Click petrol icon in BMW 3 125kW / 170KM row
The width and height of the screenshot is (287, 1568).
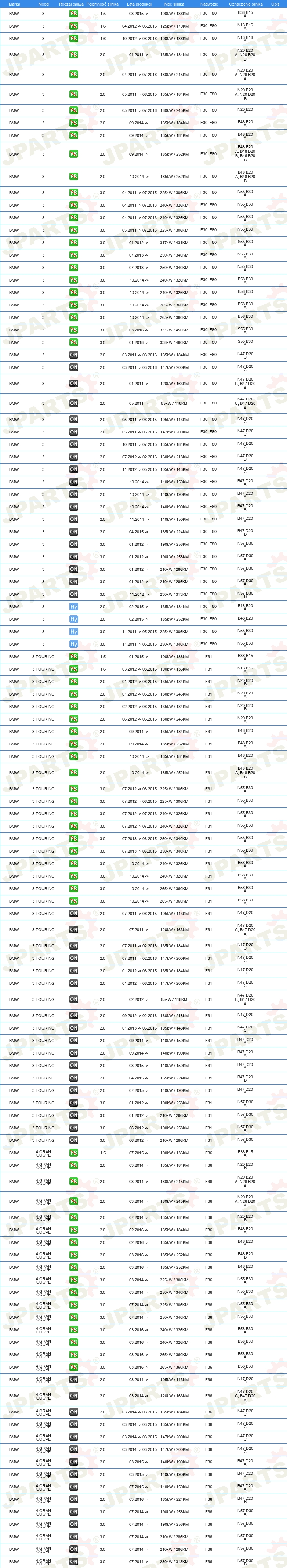(73, 26)
